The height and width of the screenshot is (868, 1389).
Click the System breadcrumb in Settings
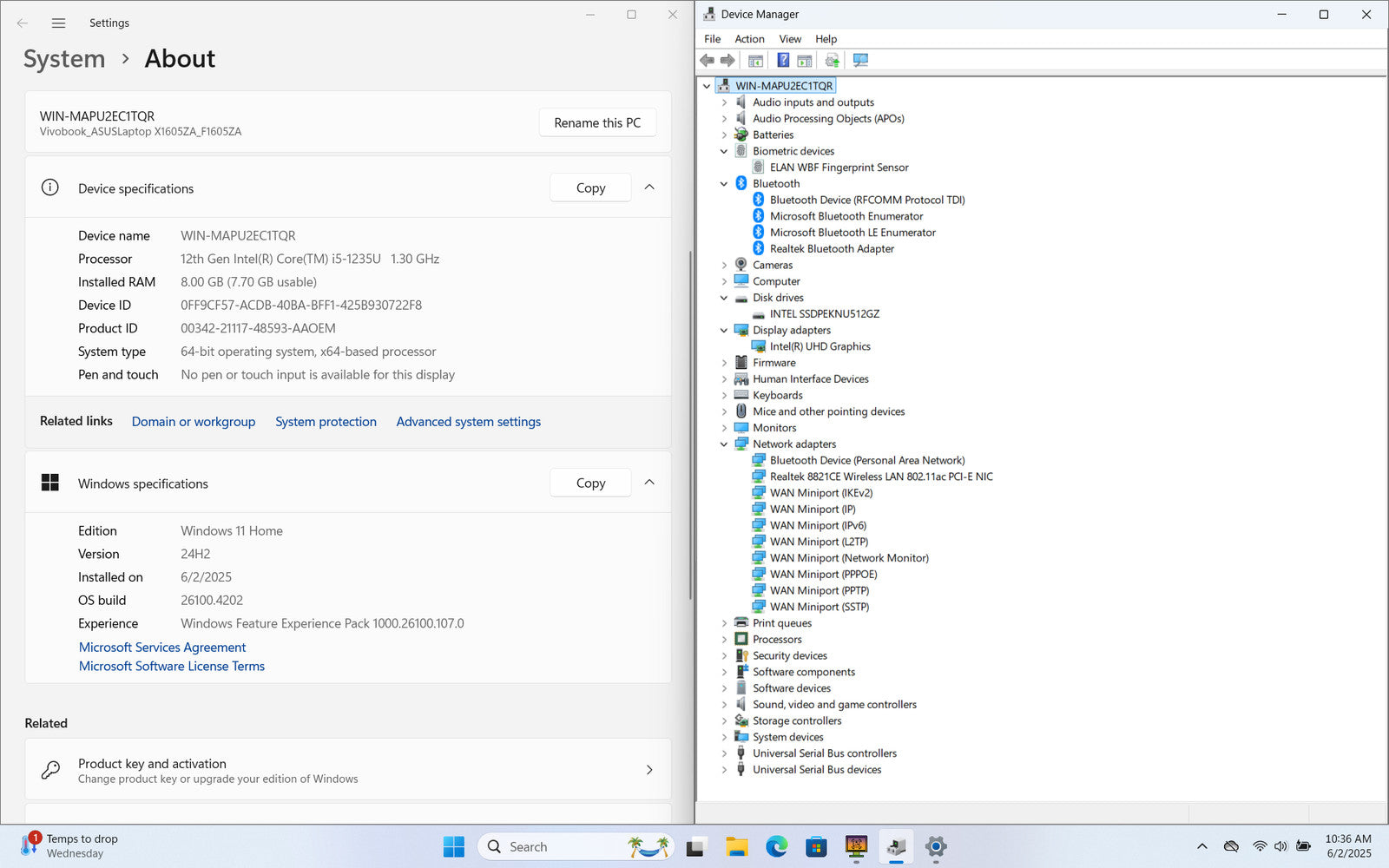pyautogui.click(x=64, y=59)
